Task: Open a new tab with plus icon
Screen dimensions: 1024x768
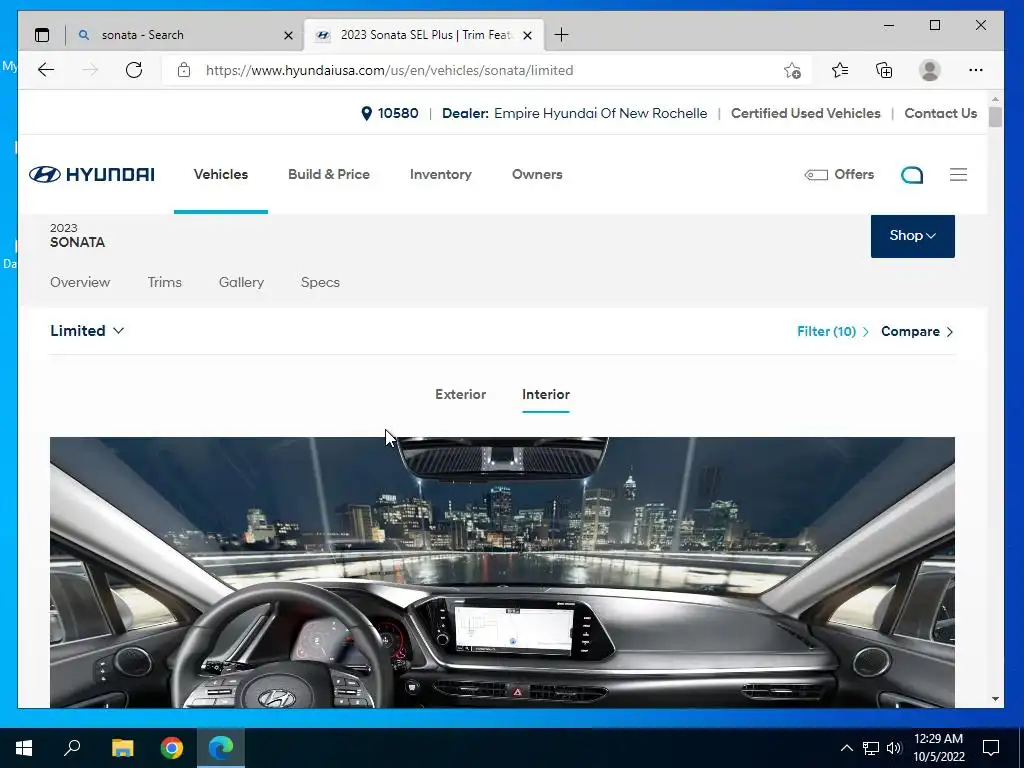Action: [561, 35]
